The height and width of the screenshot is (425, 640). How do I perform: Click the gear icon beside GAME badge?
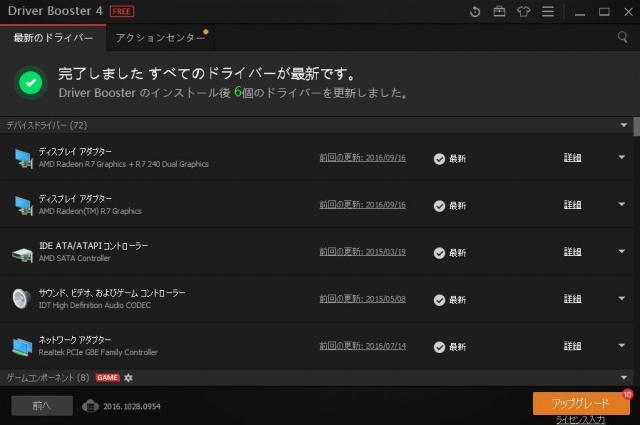(128, 378)
